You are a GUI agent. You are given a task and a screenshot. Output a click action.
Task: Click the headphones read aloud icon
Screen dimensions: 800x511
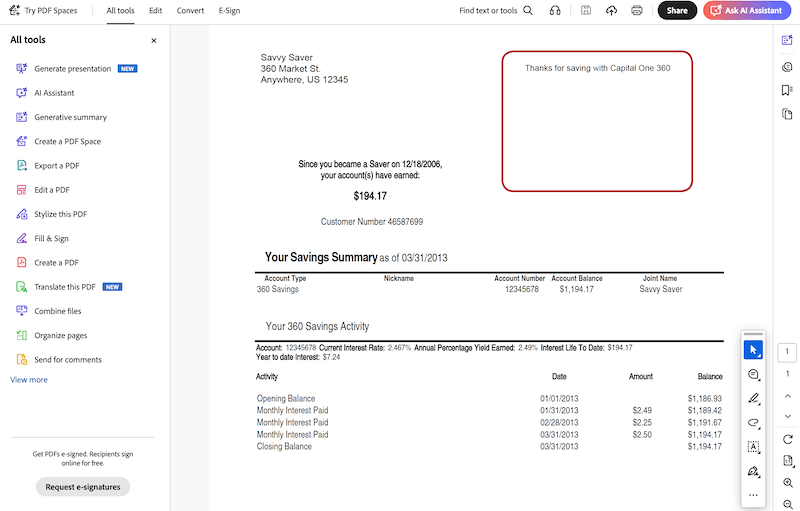(x=555, y=10)
